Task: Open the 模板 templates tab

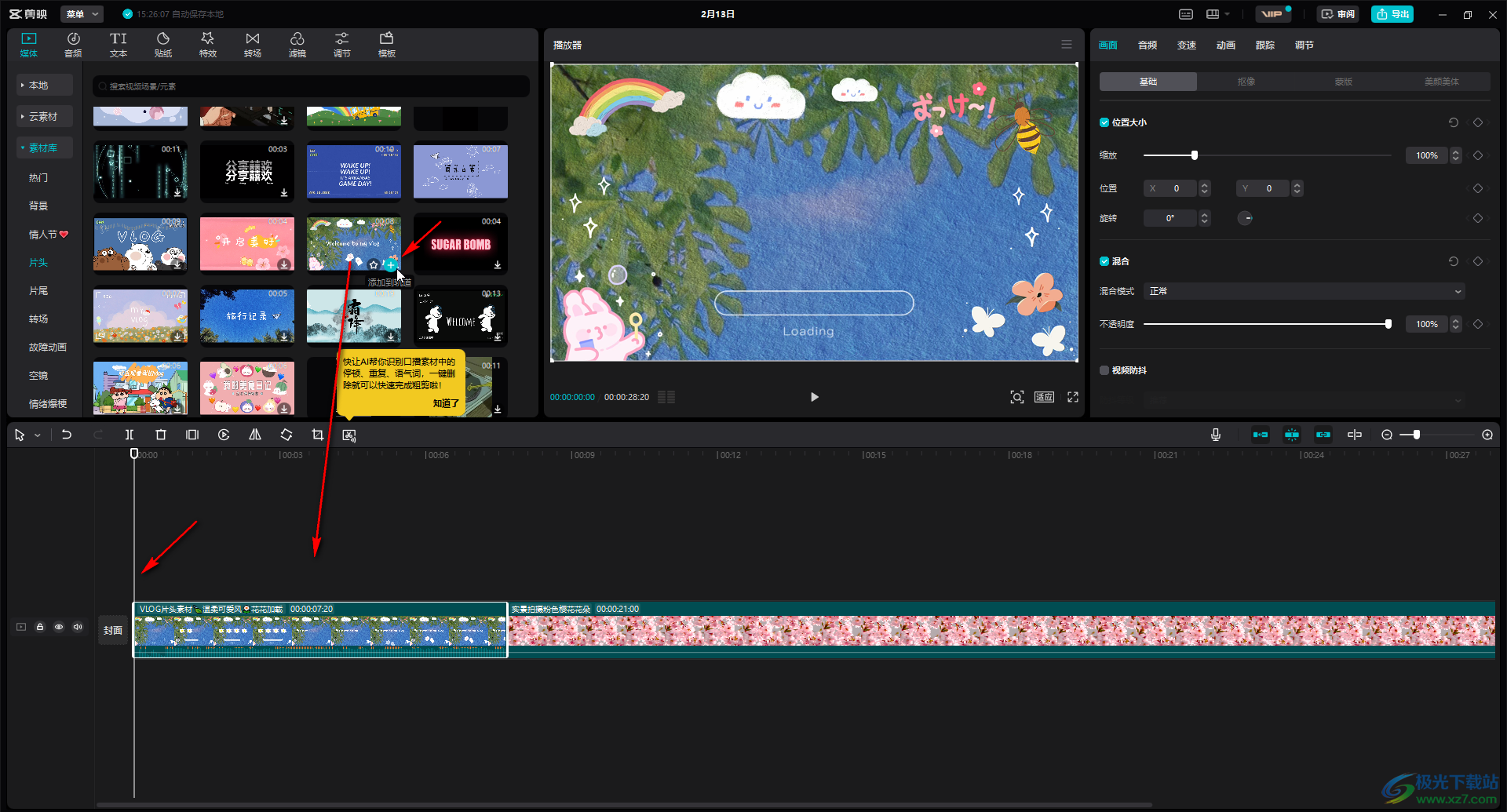Action: click(x=387, y=45)
